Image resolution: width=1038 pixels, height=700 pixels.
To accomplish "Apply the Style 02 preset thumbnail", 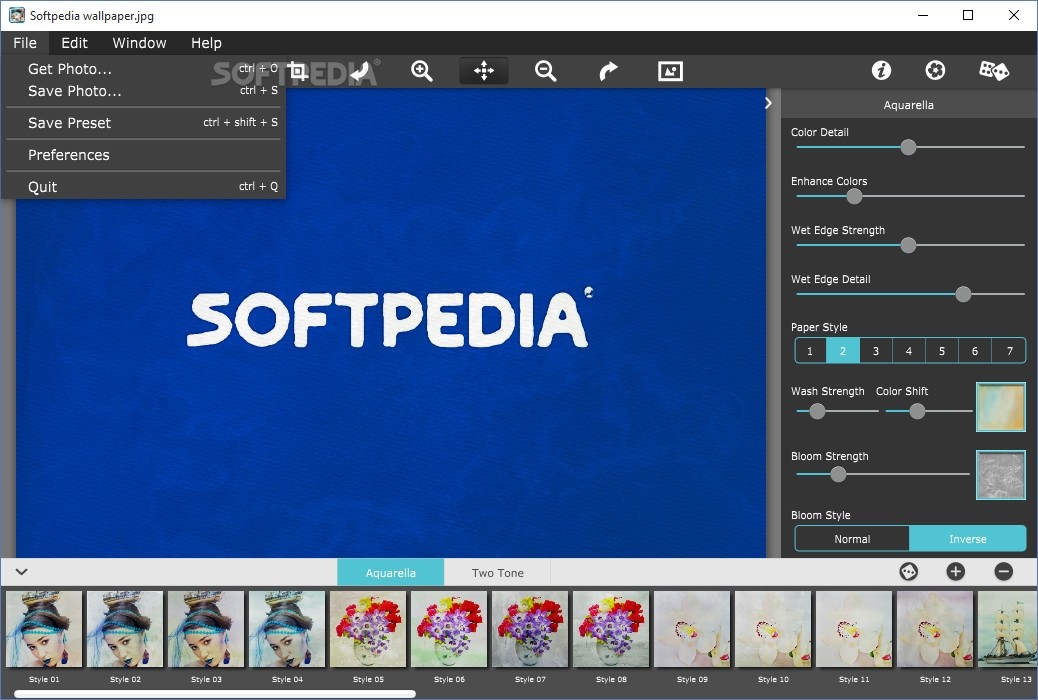I will [125, 629].
